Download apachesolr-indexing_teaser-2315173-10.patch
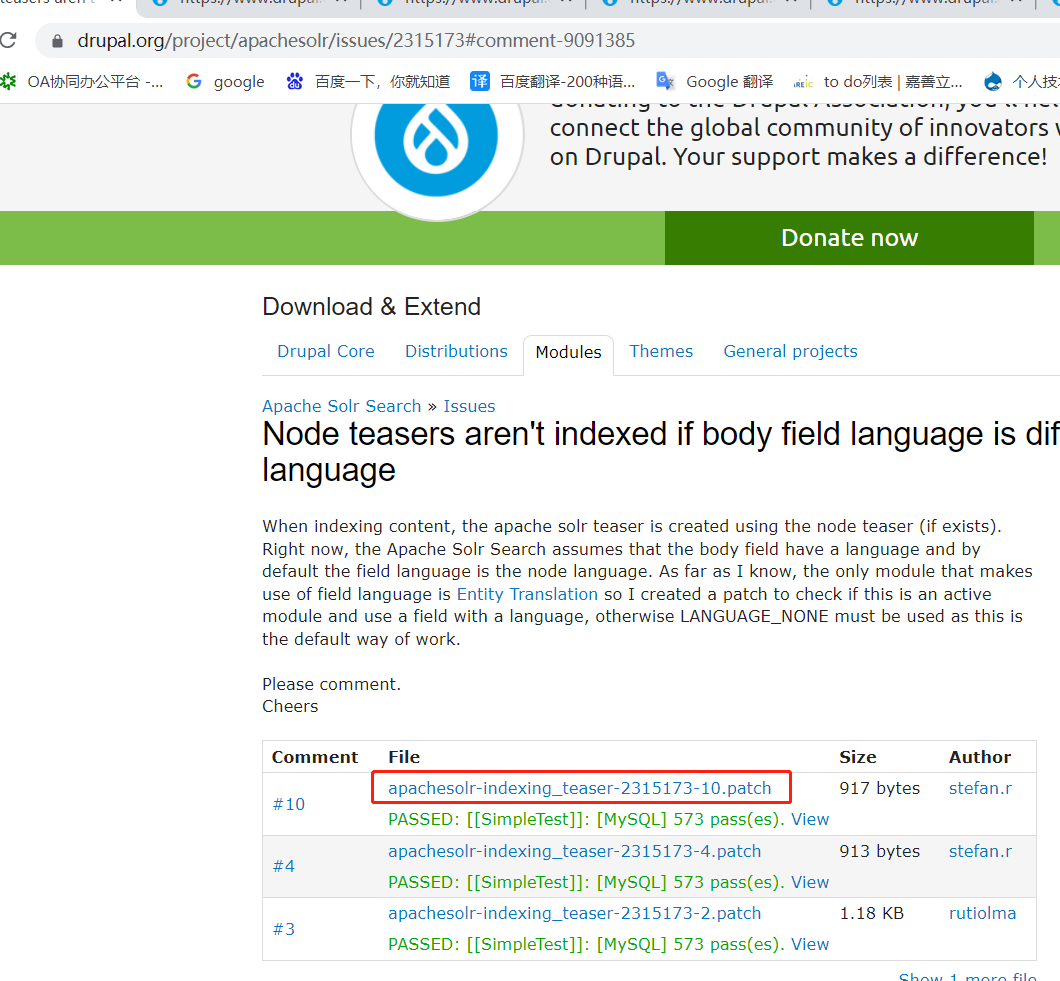1060x981 pixels. coord(580,788)
